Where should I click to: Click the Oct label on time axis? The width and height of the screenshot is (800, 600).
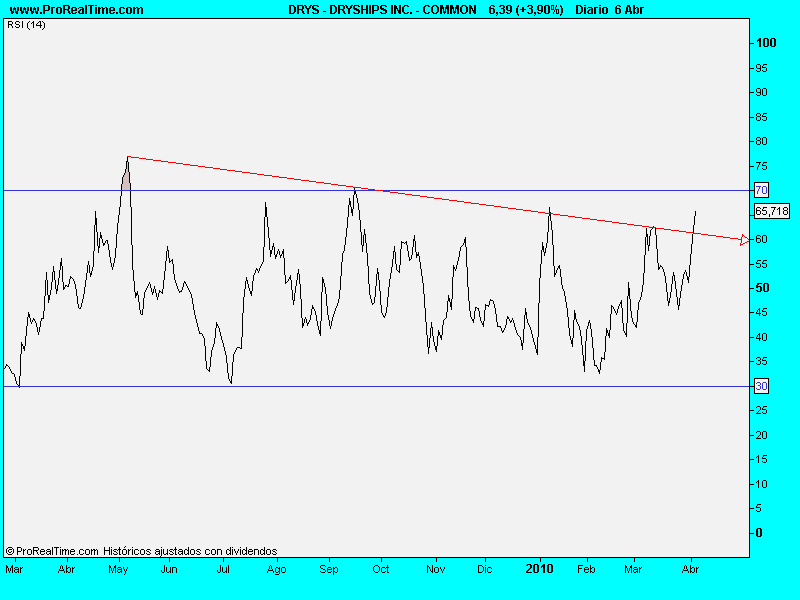tap(381, 569)
